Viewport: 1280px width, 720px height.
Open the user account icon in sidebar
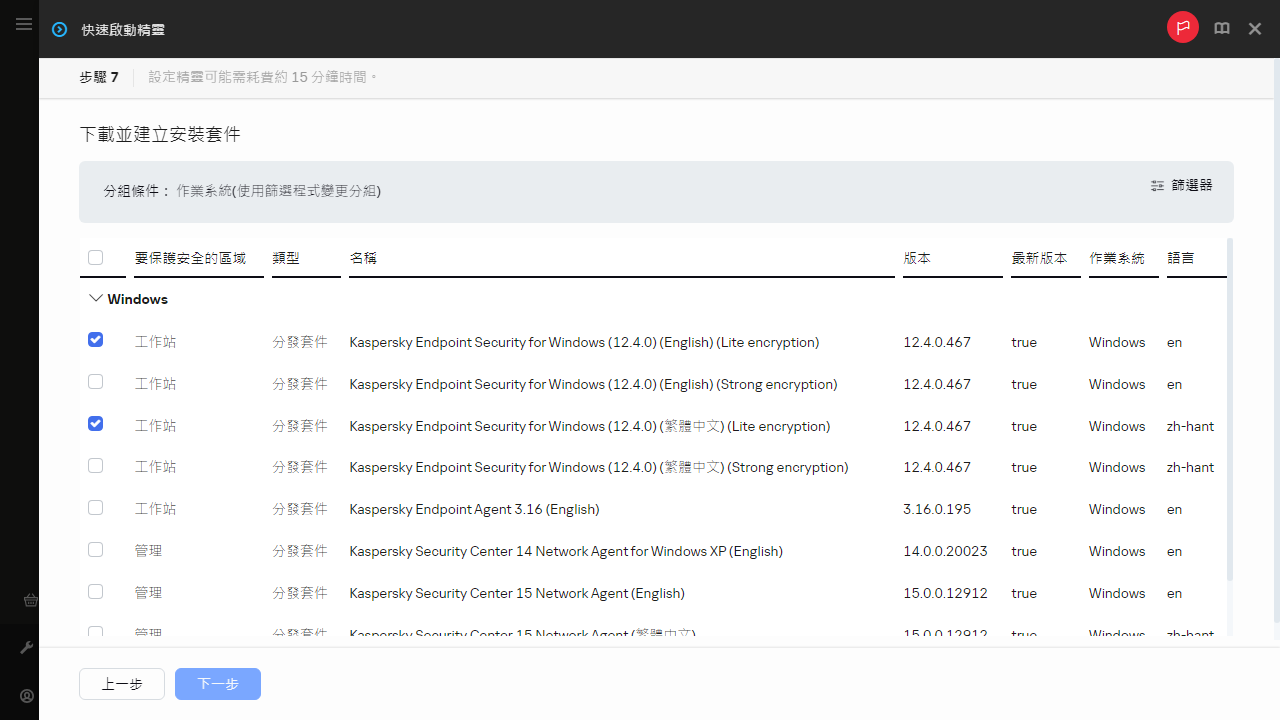tap(27, 696)
